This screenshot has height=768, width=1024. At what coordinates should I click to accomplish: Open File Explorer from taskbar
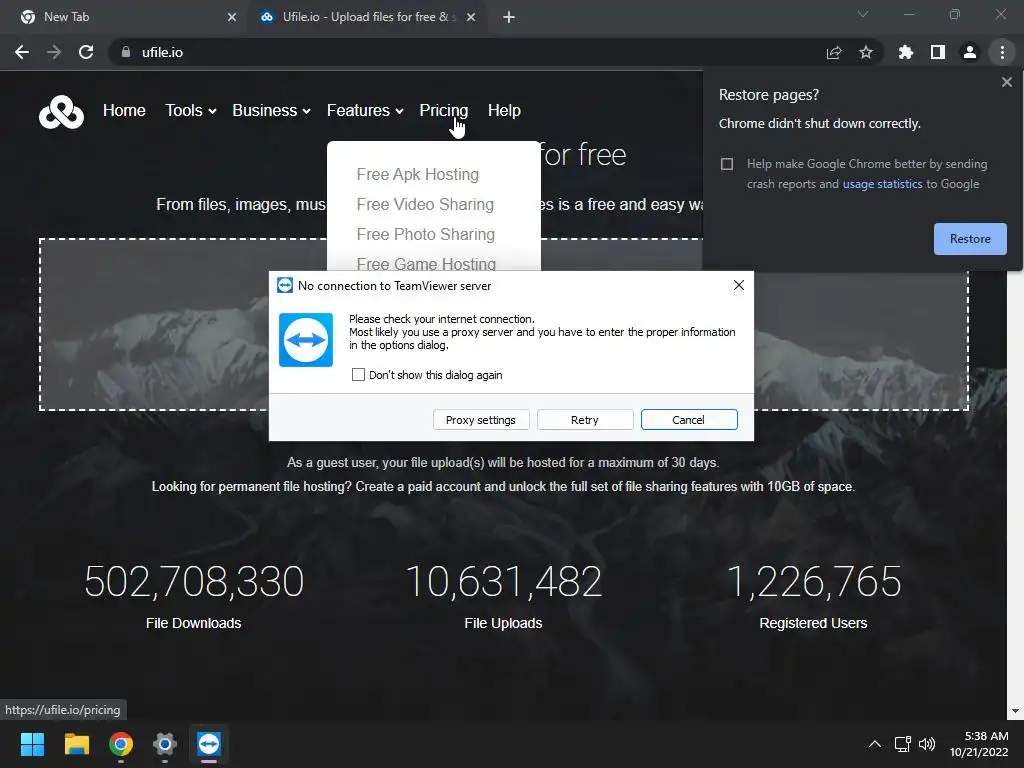tap(76, 744)
